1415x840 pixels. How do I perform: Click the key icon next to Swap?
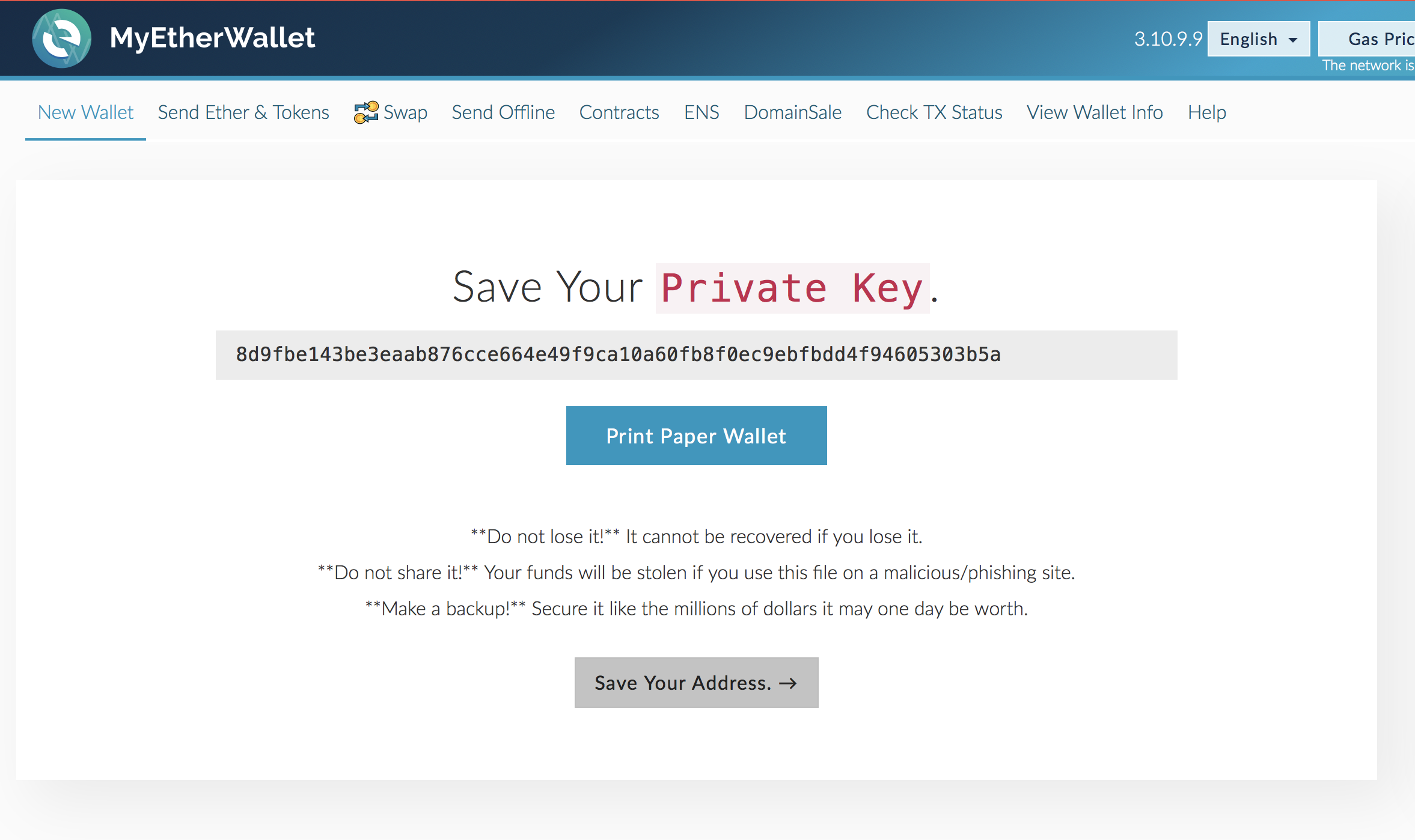363,112
